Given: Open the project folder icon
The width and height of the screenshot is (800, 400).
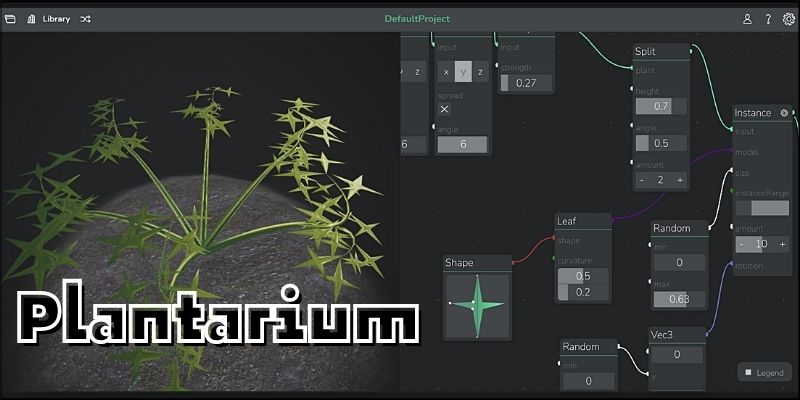Looking at the screenshot, I should (10, 19).
